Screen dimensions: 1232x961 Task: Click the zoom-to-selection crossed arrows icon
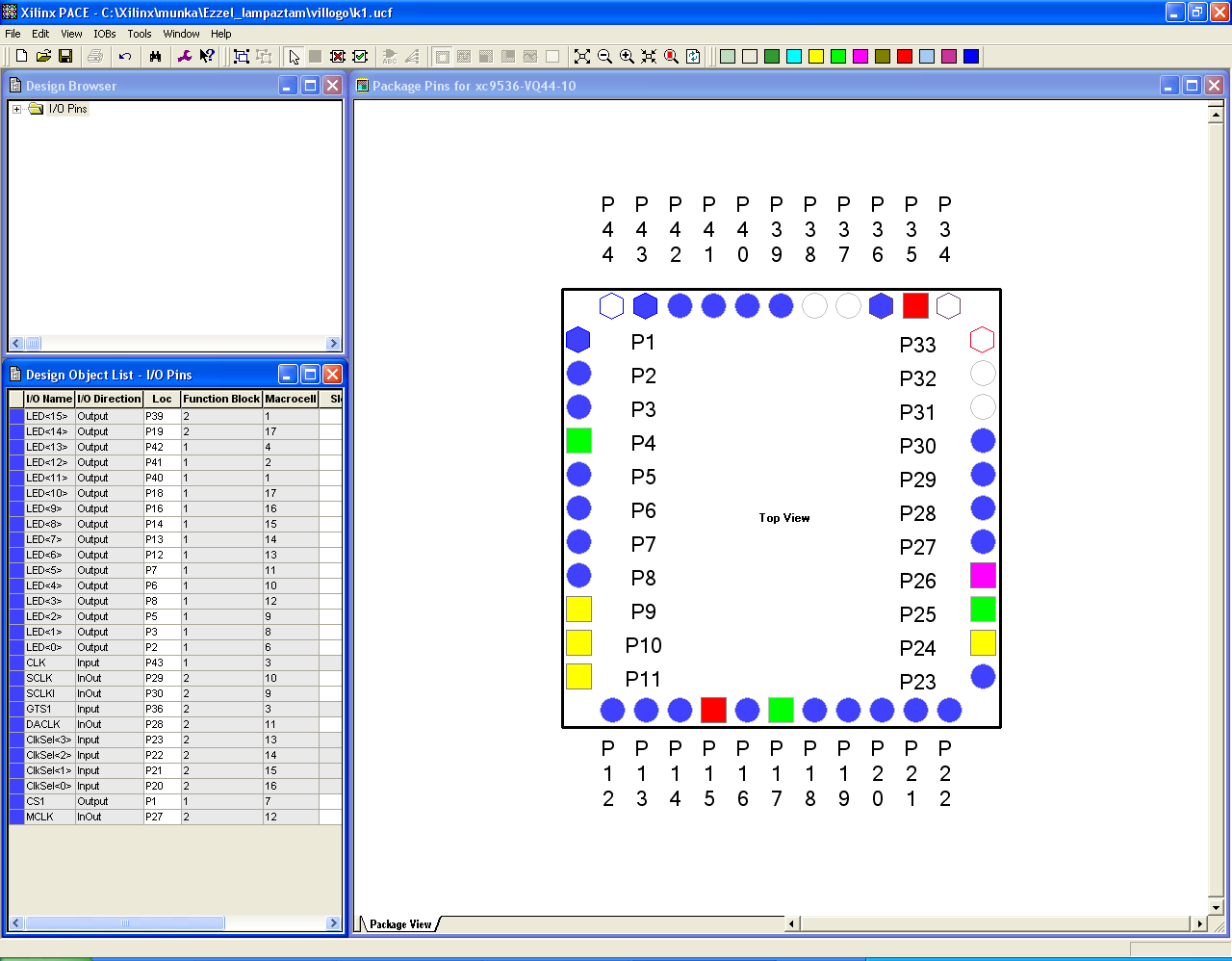pos(649,57)
